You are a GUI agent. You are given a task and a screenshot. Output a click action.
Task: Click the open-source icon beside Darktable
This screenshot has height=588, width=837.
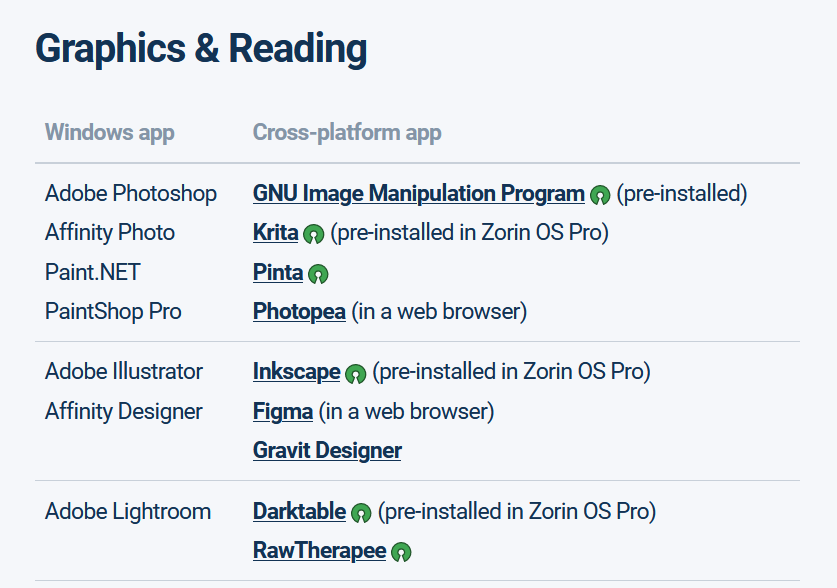point(361,514)
